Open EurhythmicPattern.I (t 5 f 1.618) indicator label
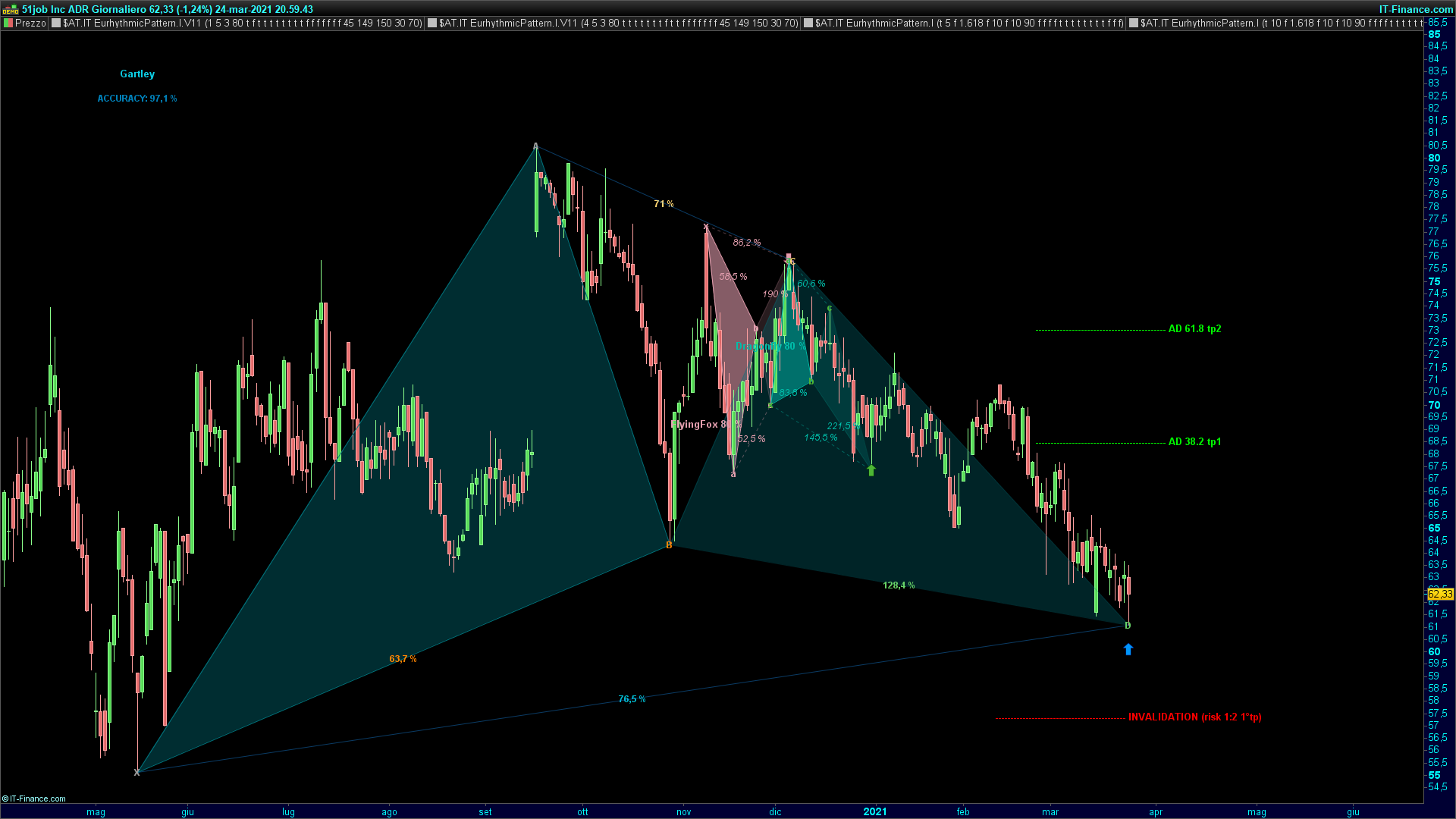 [969, 24]
